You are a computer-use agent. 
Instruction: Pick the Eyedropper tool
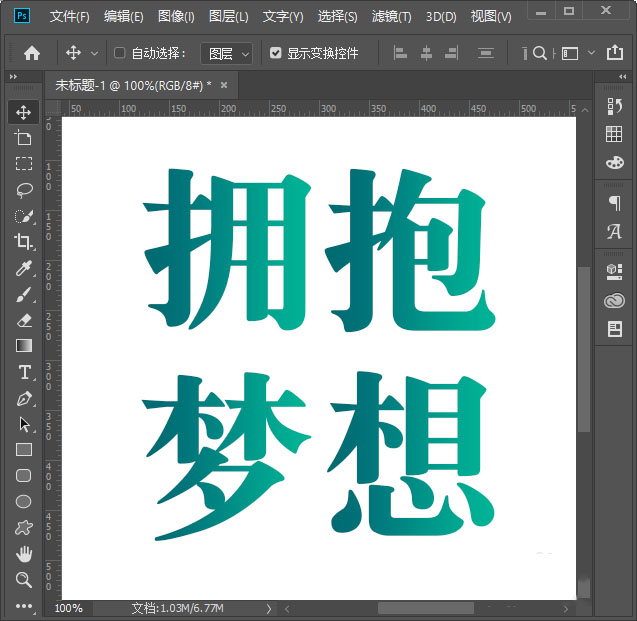[24, 268]
